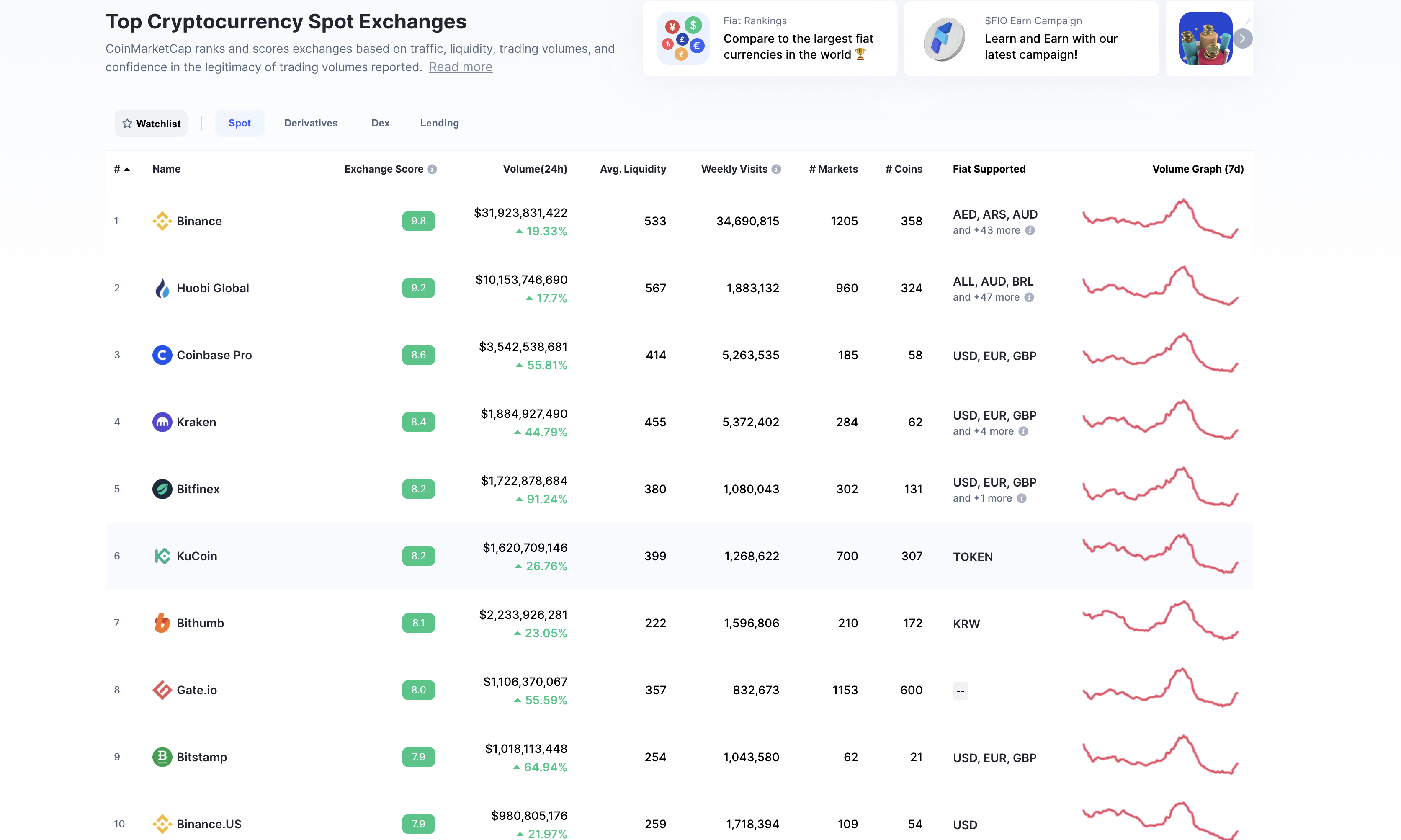The width and height of the screenshot is (1401, 840).
Task: Click the Binance 7d volume graph
Action: pos(1161,219)
